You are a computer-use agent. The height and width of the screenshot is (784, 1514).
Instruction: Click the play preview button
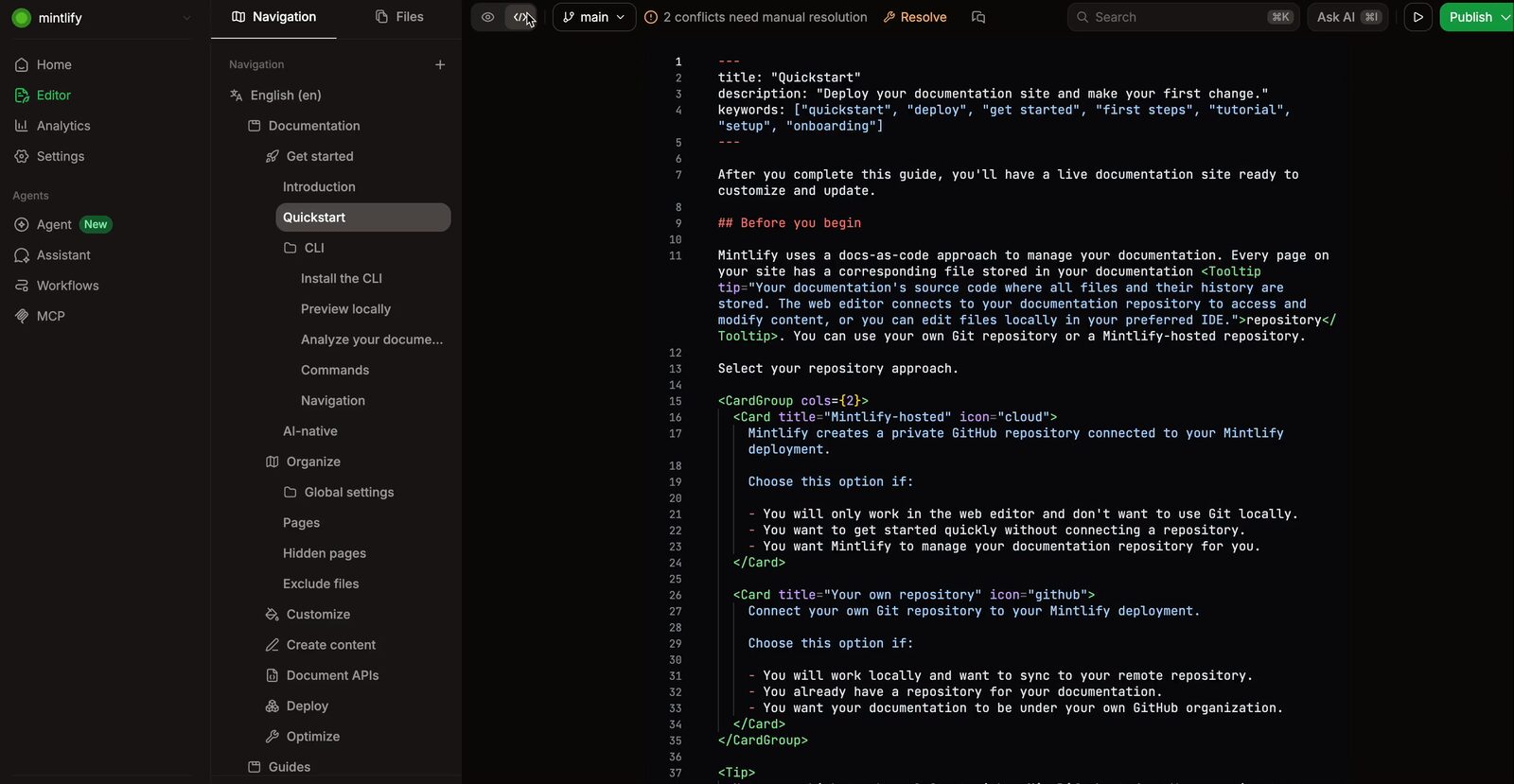pyautogui.click(x=1417, y=17)
